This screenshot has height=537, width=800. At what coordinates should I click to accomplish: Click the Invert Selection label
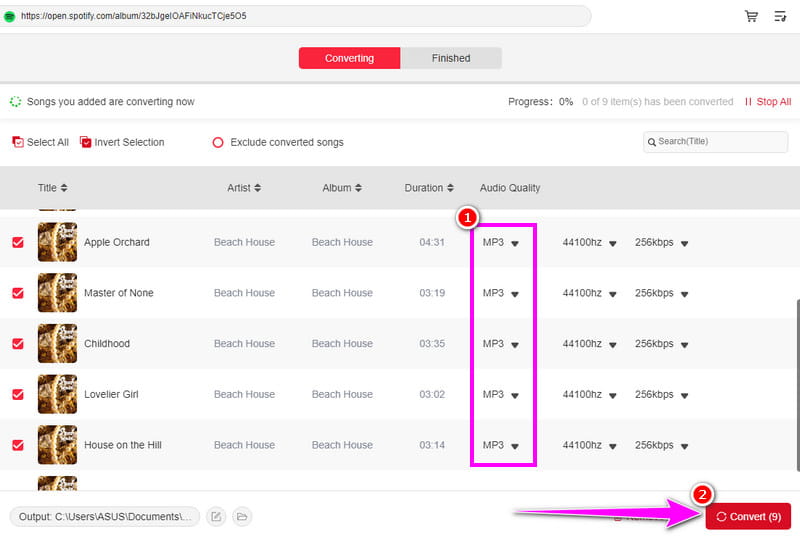tap(129, 142)
